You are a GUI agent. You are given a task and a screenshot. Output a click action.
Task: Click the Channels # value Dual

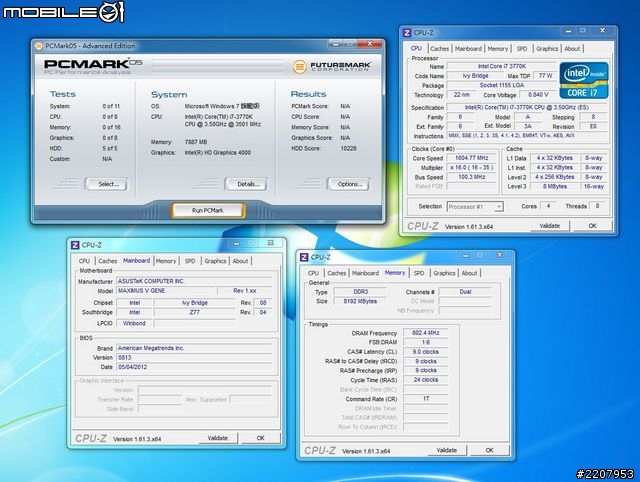(x=465, y=292)
